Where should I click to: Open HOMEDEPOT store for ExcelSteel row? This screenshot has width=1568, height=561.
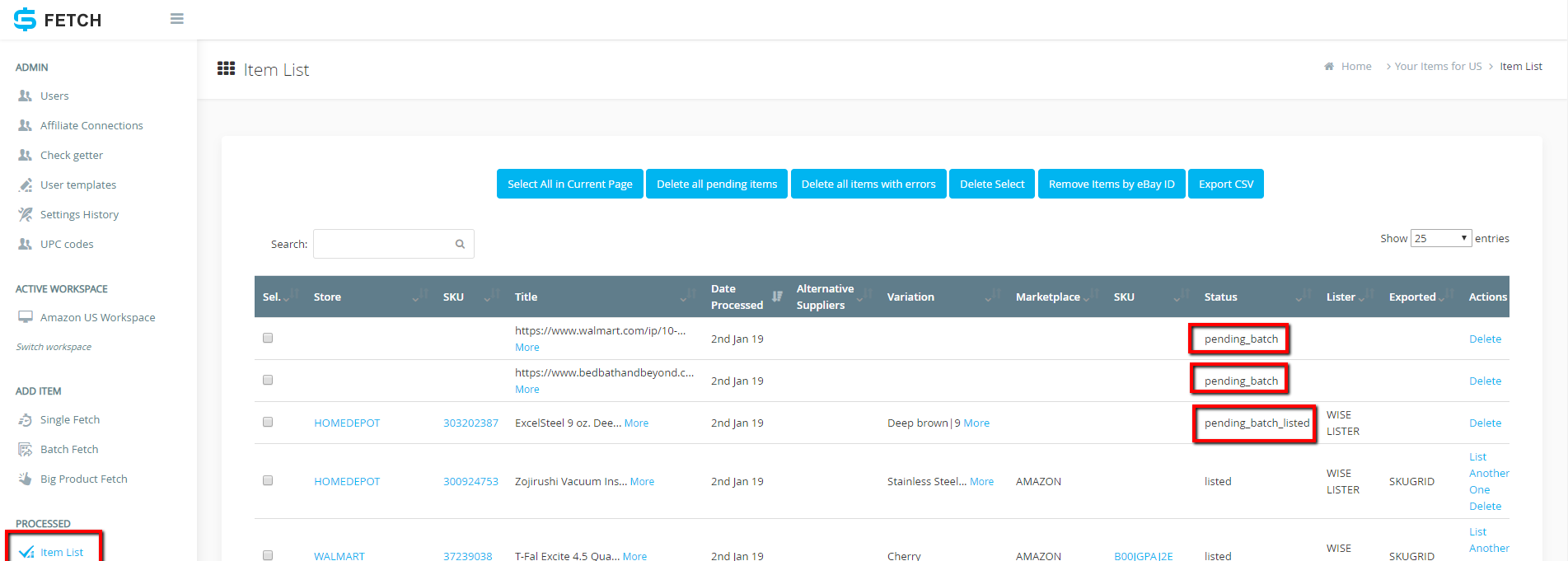pyautogui.click(x=347, y=423)
